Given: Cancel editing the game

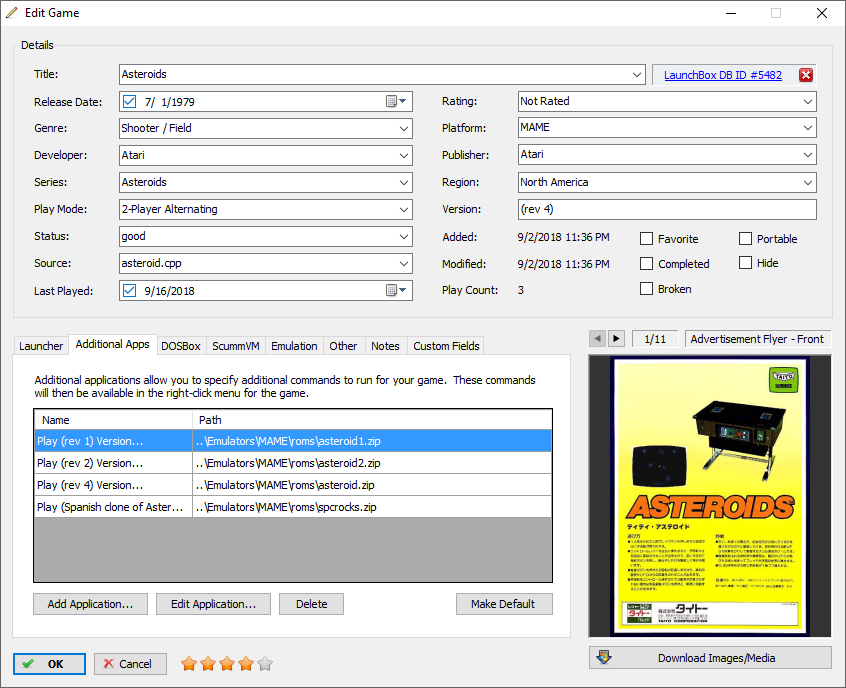Looking at the screenshot, I should [x=130, y=664].
